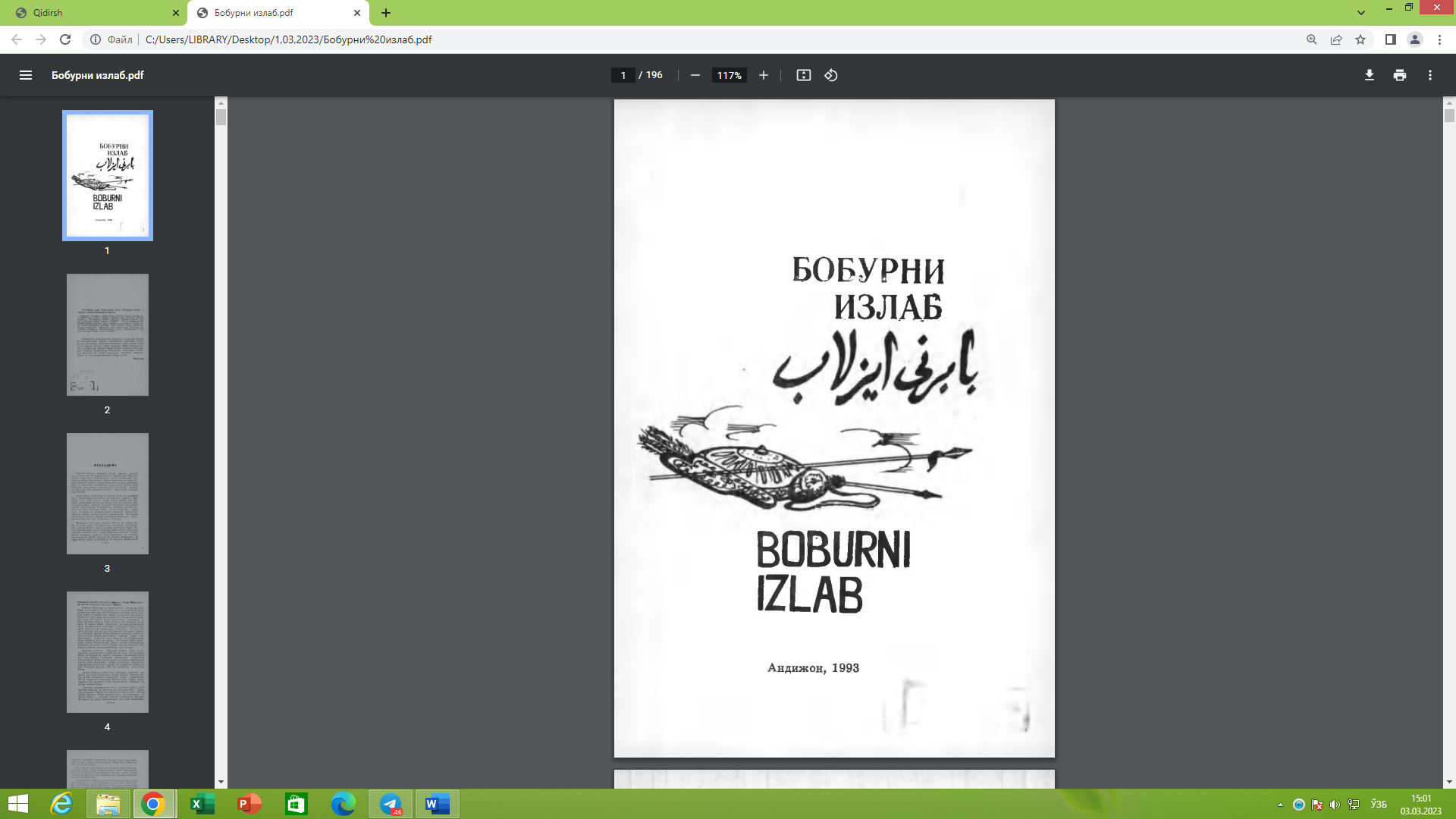The image size is (1456, 819).
Task: Open a new tab with the plus button
Action: coord(387,13)
